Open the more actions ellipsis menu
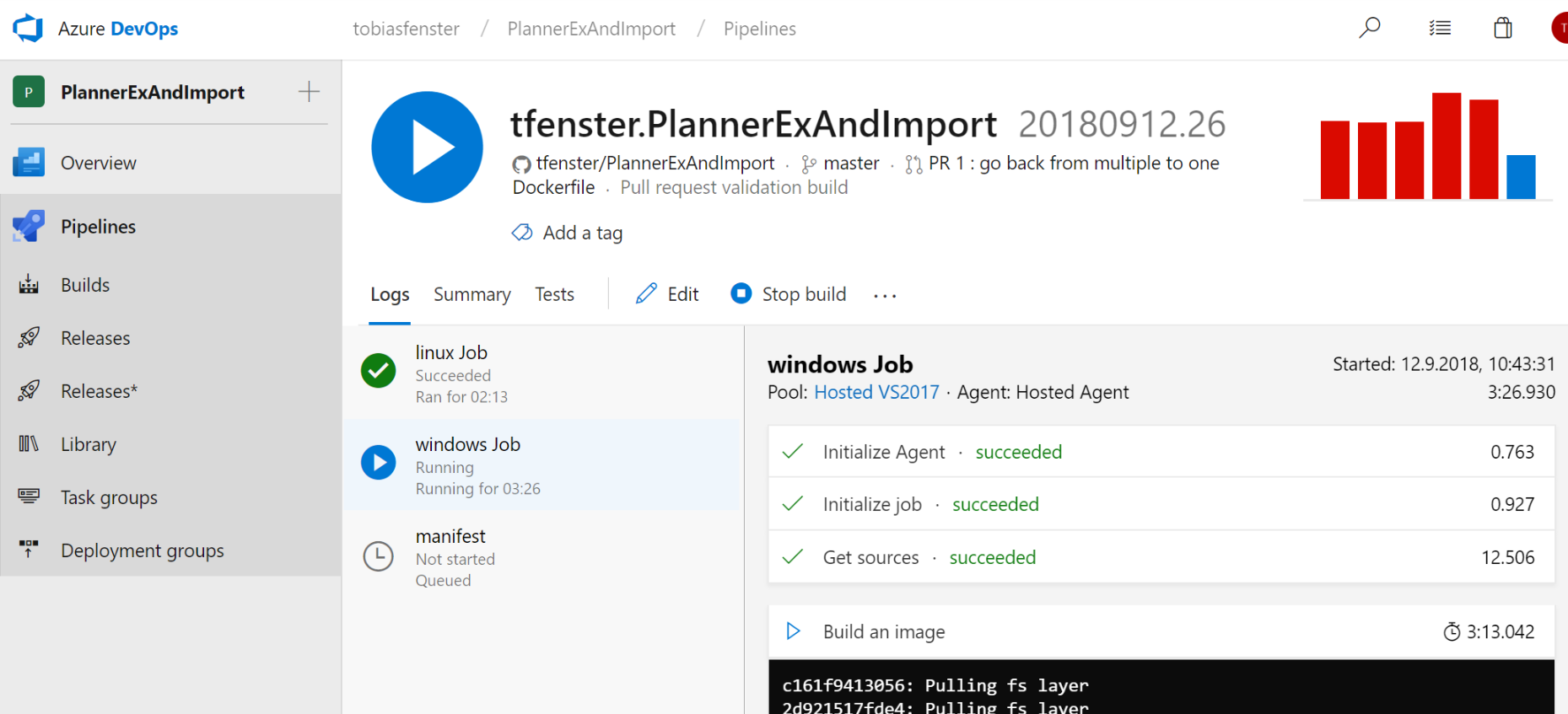The image size is (1568, 714). [x=885, y=295]
